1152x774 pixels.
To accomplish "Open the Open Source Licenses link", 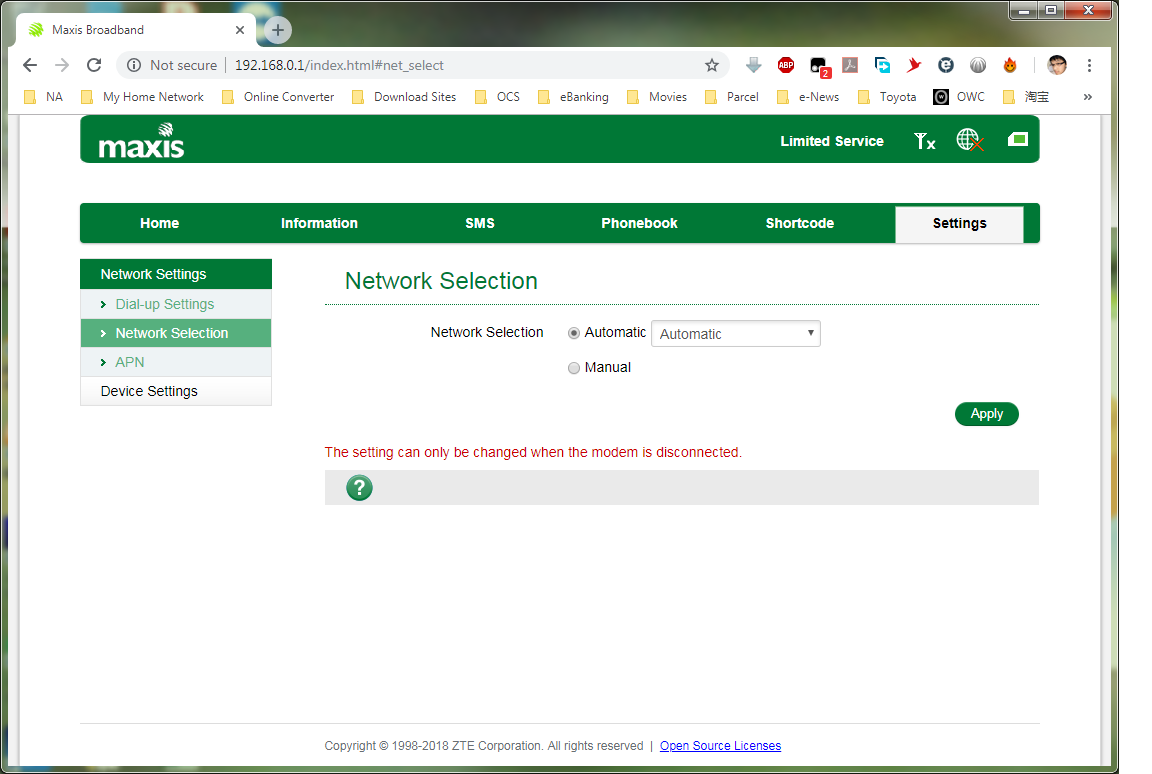I will pos(720,746).
